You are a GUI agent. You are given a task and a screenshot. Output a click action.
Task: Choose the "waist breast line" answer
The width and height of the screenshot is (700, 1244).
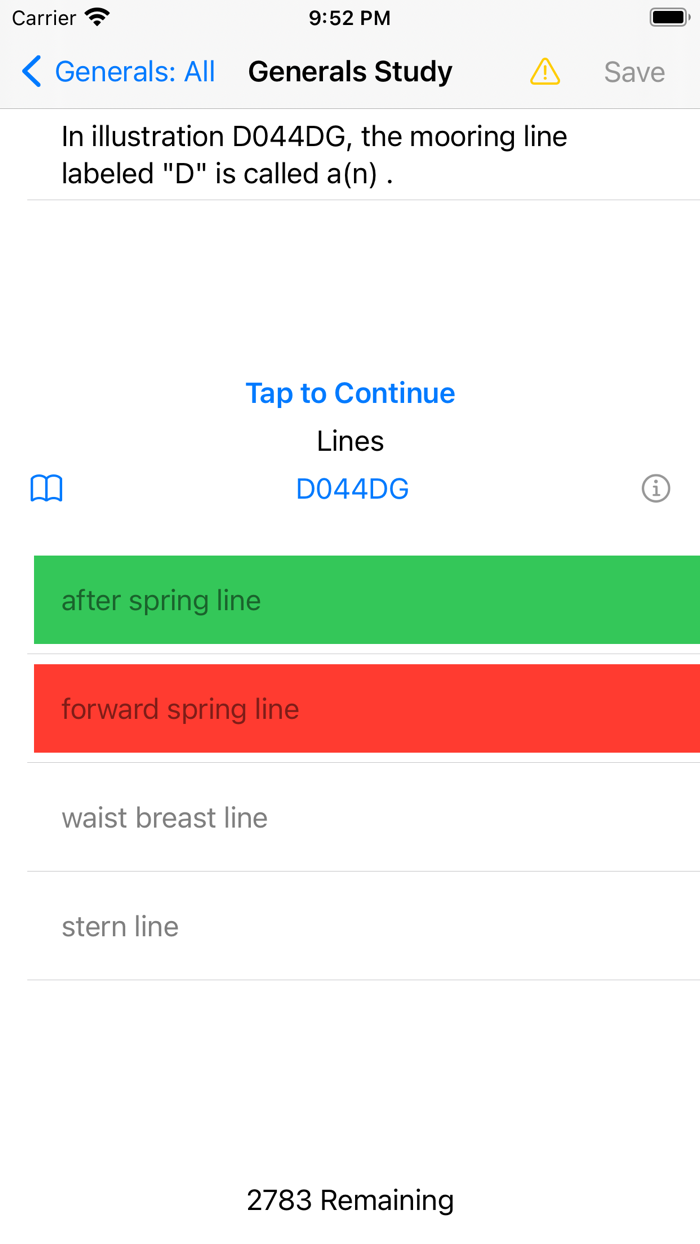click(x=164, y=818)
